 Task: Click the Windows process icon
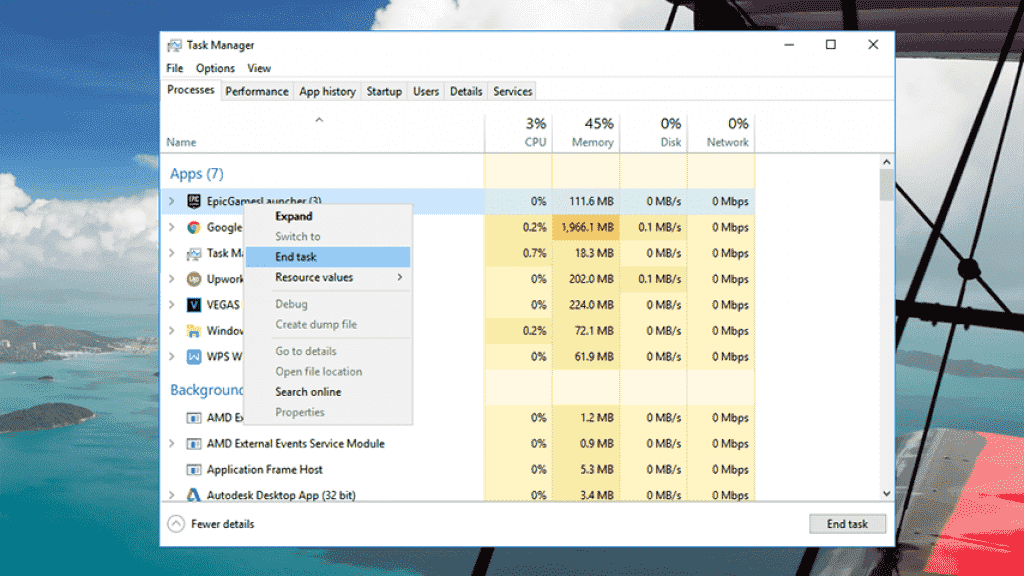[195, 330]
